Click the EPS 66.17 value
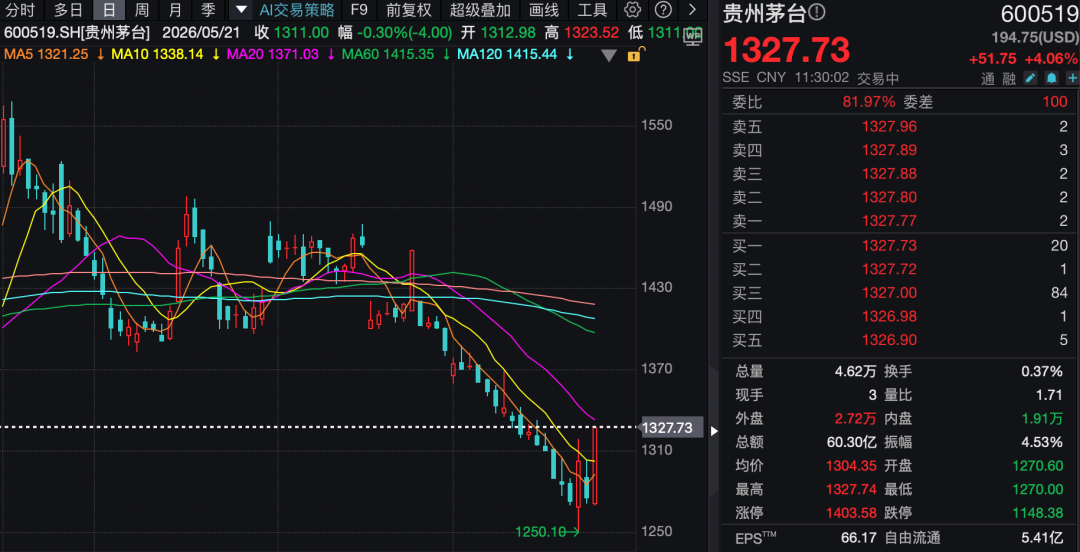This screenshot has width=1080, height=552. pos(858,537)
